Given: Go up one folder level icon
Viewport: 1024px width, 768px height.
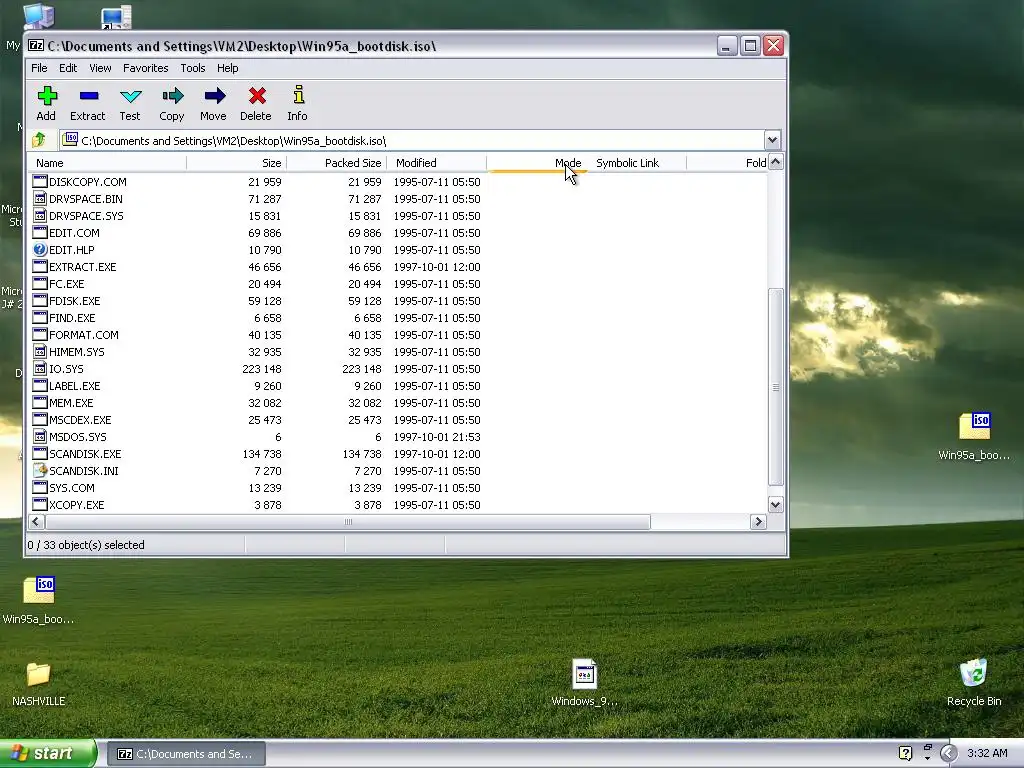Looking at the screenshot, I should coord(39,140).
